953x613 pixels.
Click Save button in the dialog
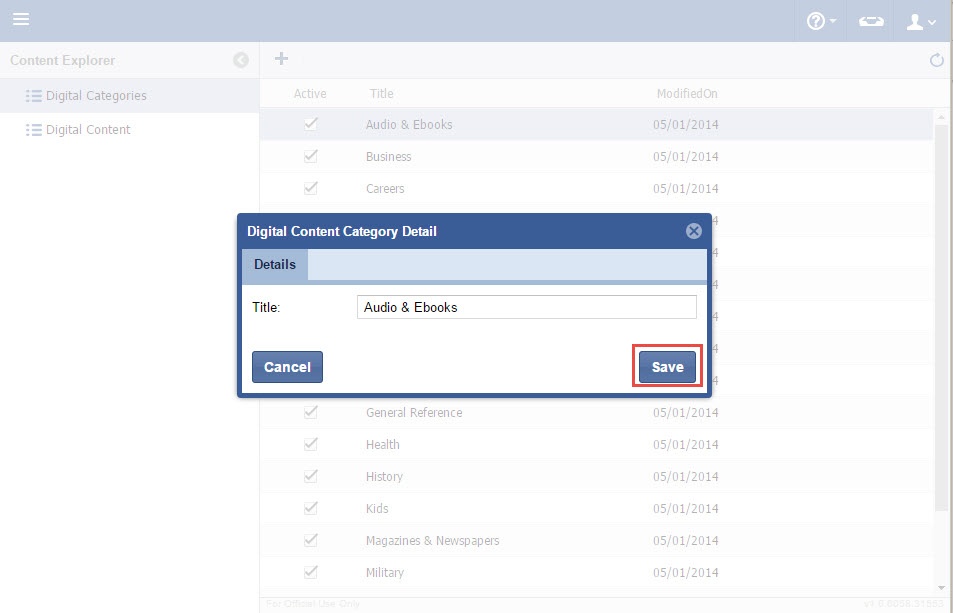tap(667, 367)
